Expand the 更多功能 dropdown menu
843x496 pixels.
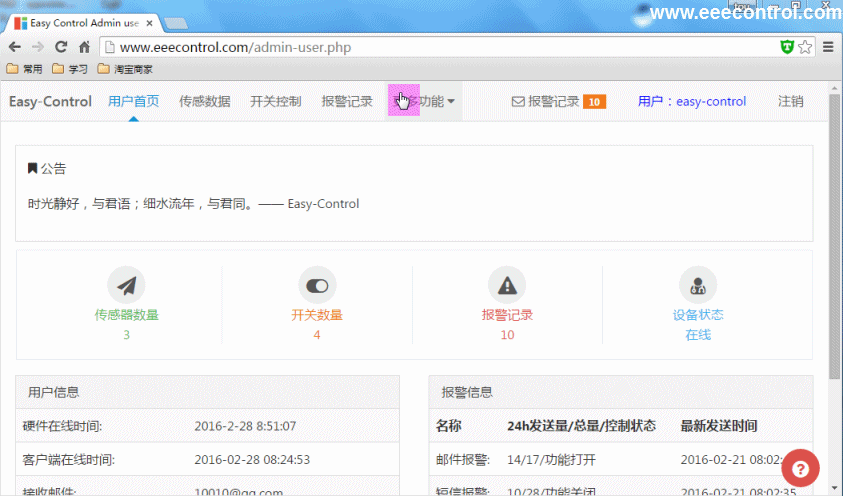(x=424, y=102)
